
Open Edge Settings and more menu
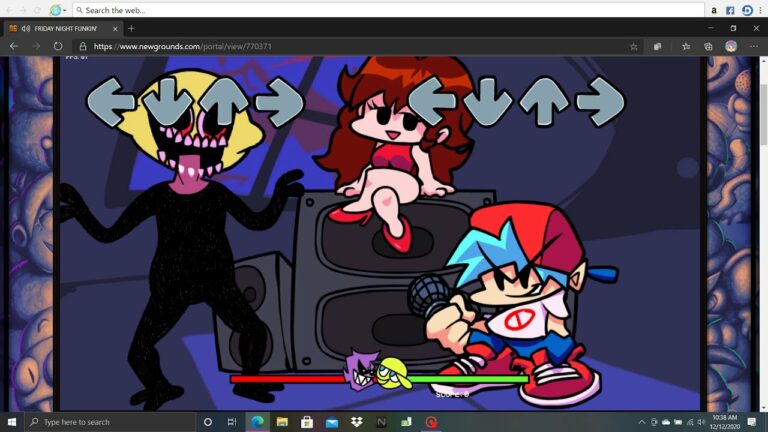pyautogui.click(x=753, y=46)
